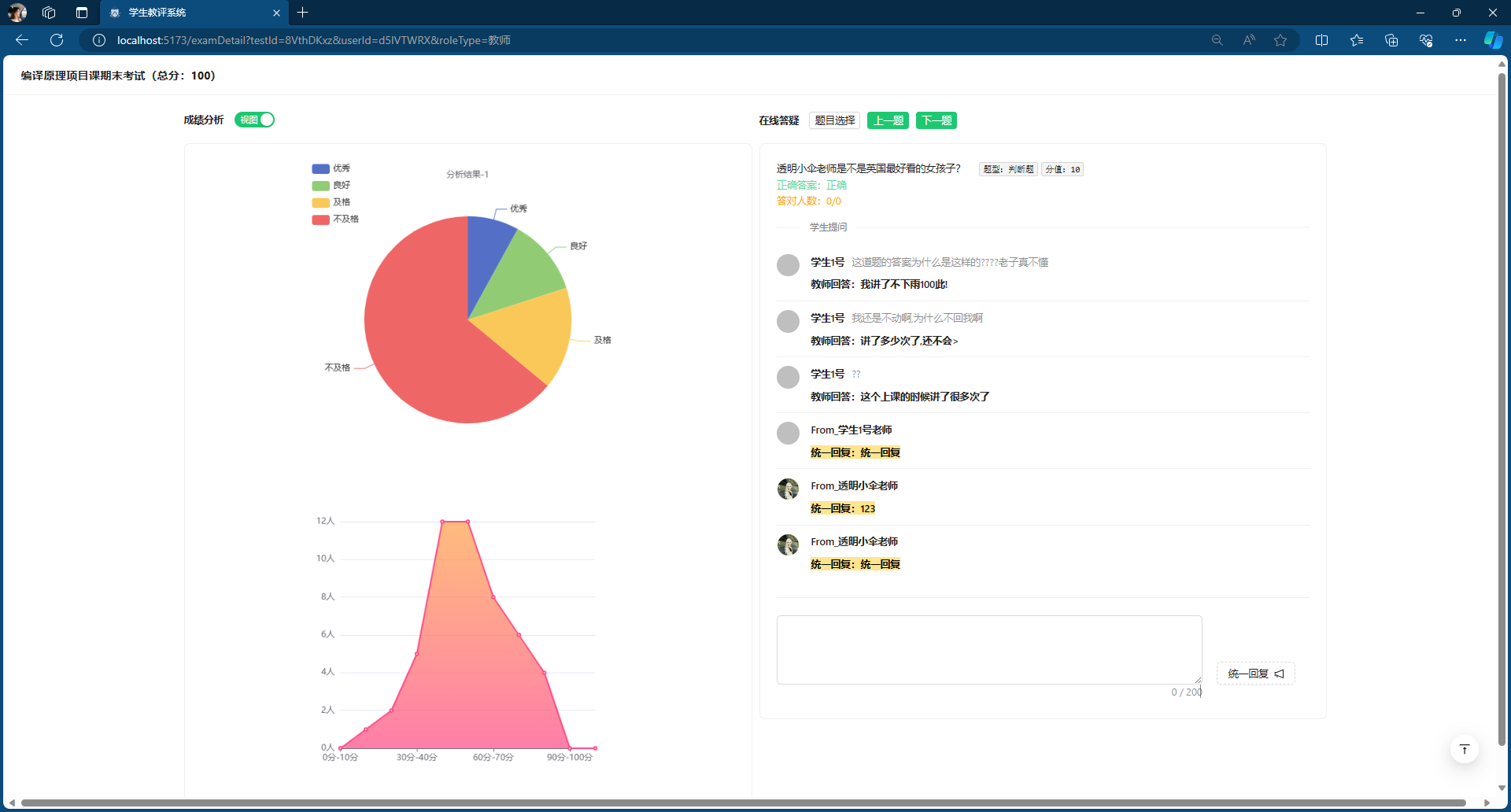Close the 学生教评系统 tab
This screenshot has width=1511, height=812.
coord(276,13)
